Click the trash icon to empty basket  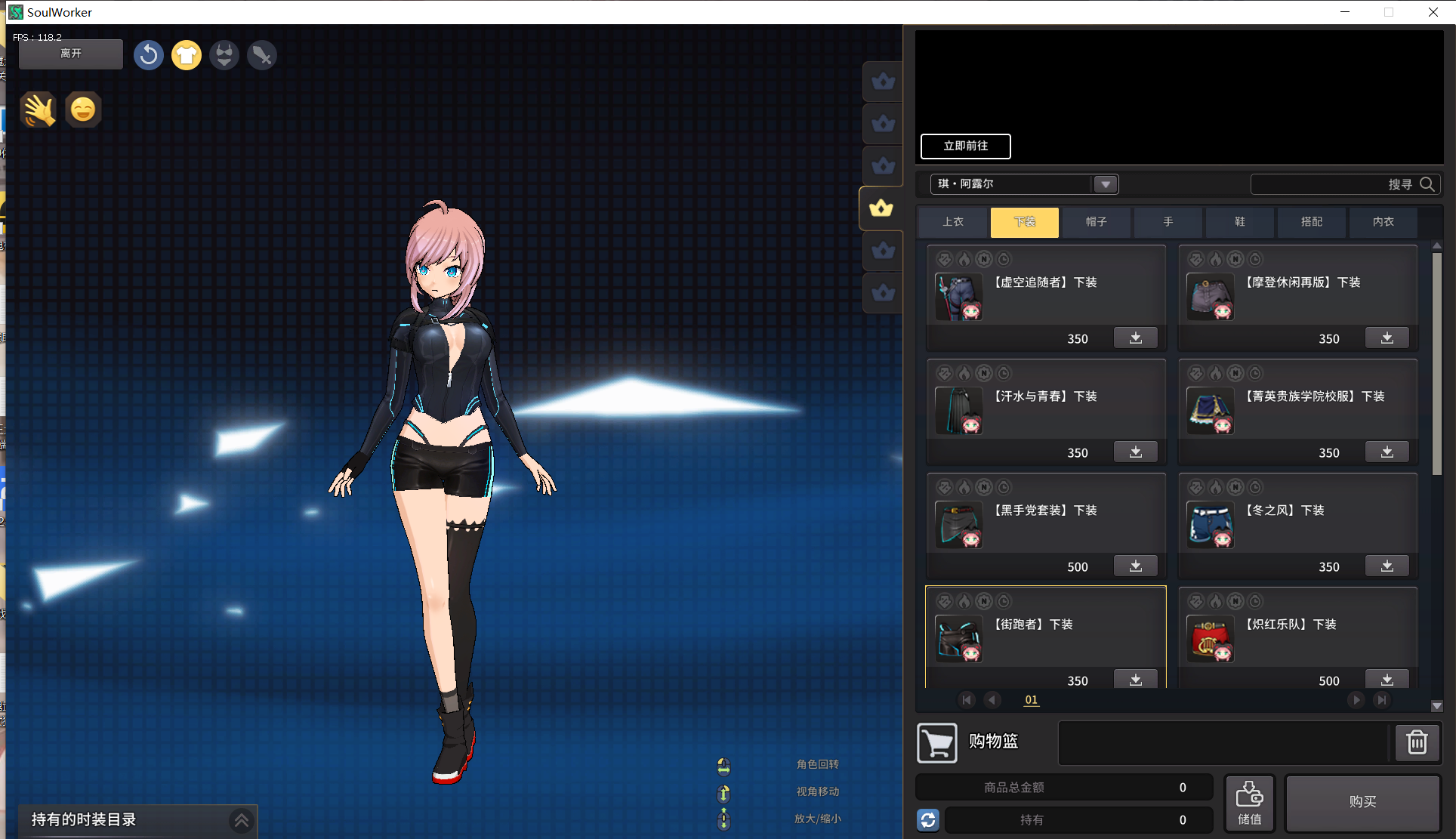[x=1417, y=742]
